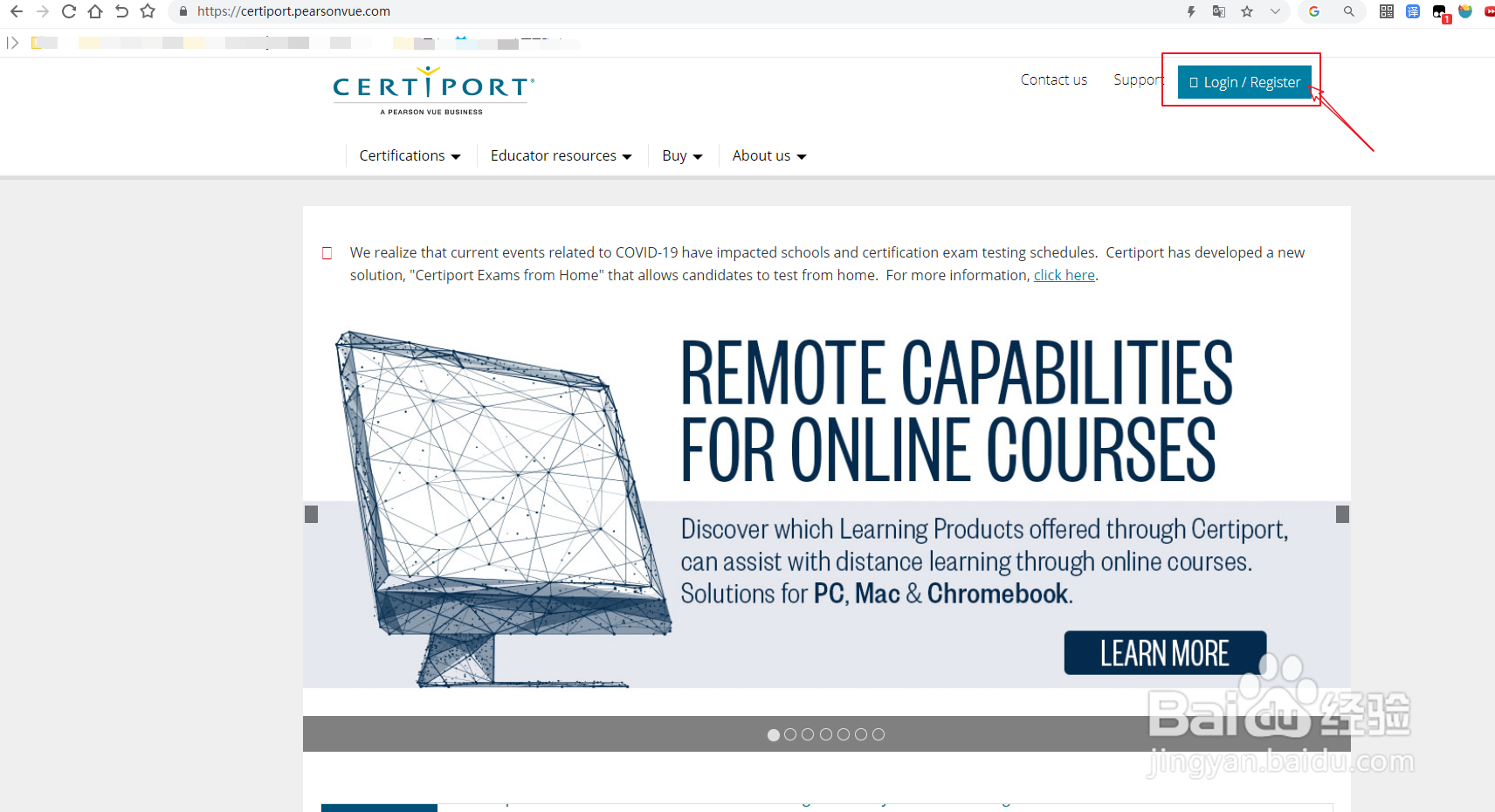Screen dimensions: 1495x812
Task: Click the red fast-forward extension icon
Action: pos(1489,11)
